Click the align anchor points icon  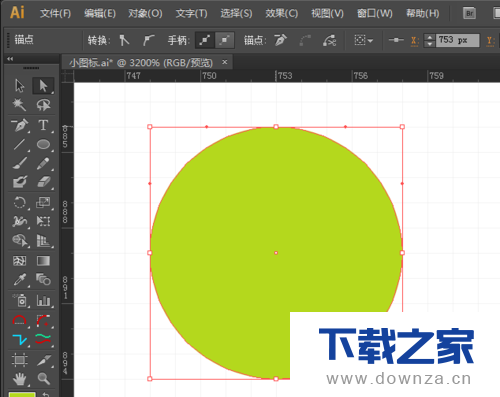[396, 40]
